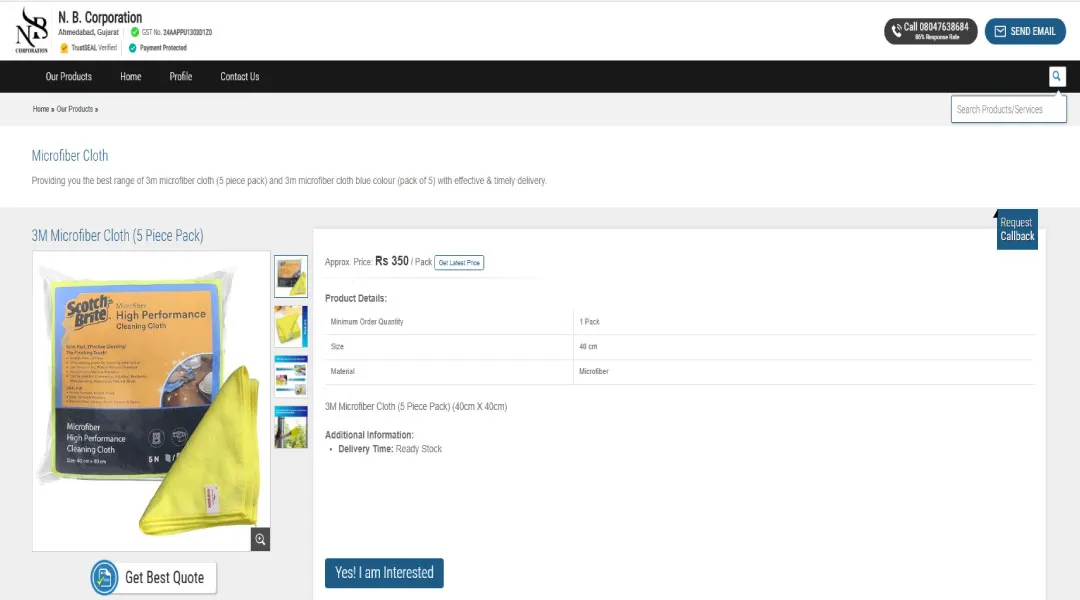Select the second thumbnail showing yellow cloth

coord(291,327)
